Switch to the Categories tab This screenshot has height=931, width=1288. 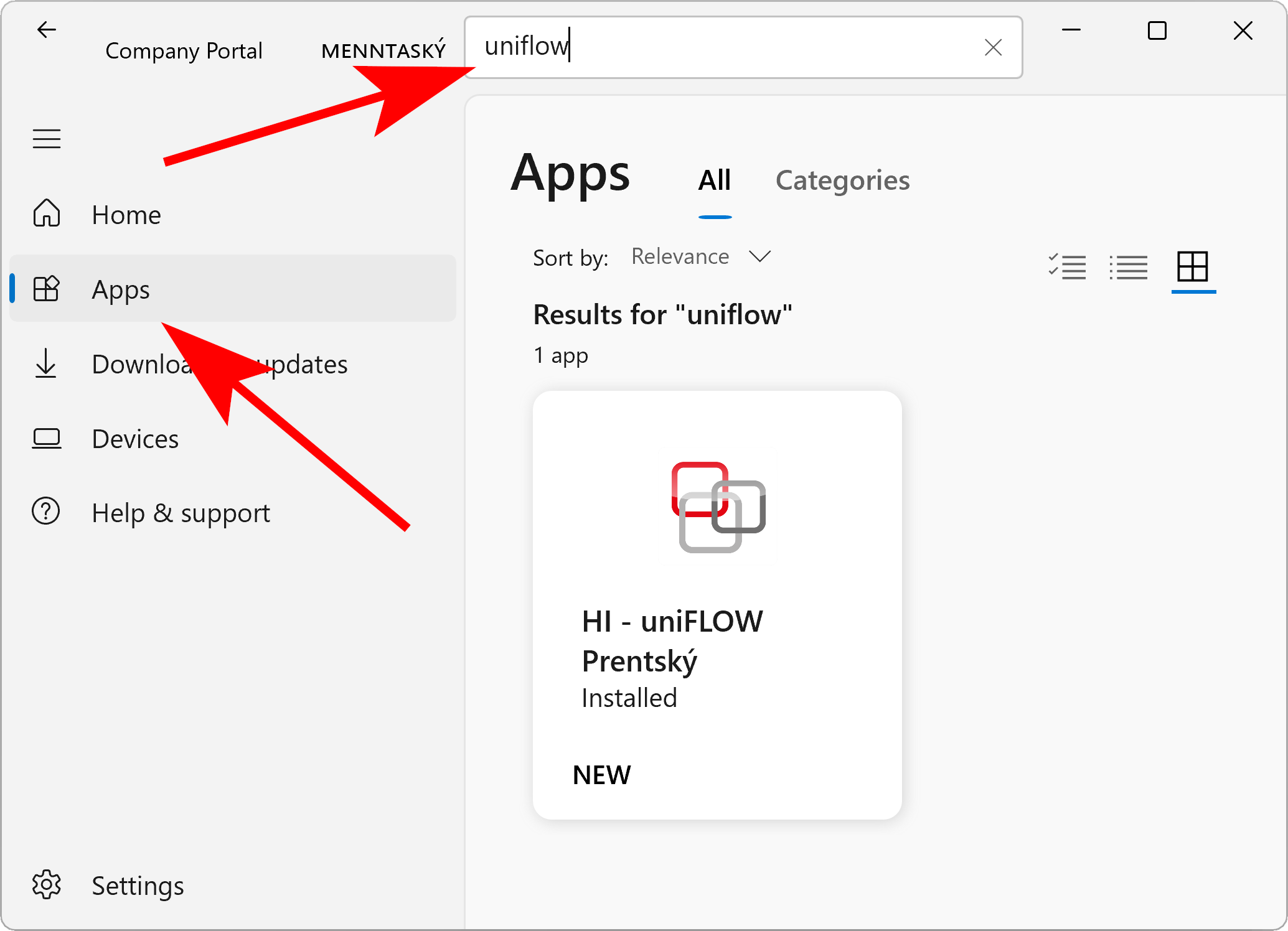(842, 180)
